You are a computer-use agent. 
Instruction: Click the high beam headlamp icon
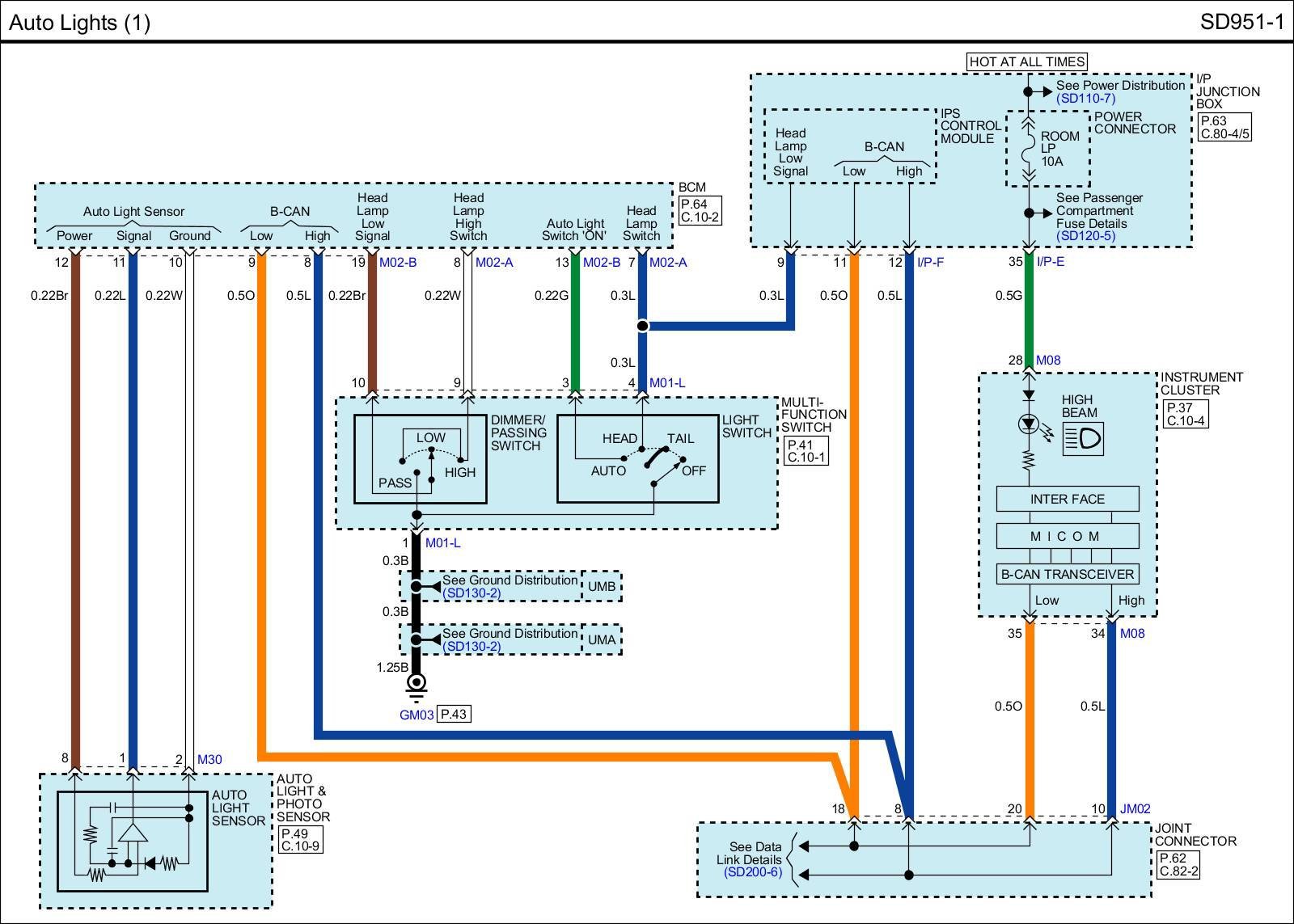pos(1083,438)
